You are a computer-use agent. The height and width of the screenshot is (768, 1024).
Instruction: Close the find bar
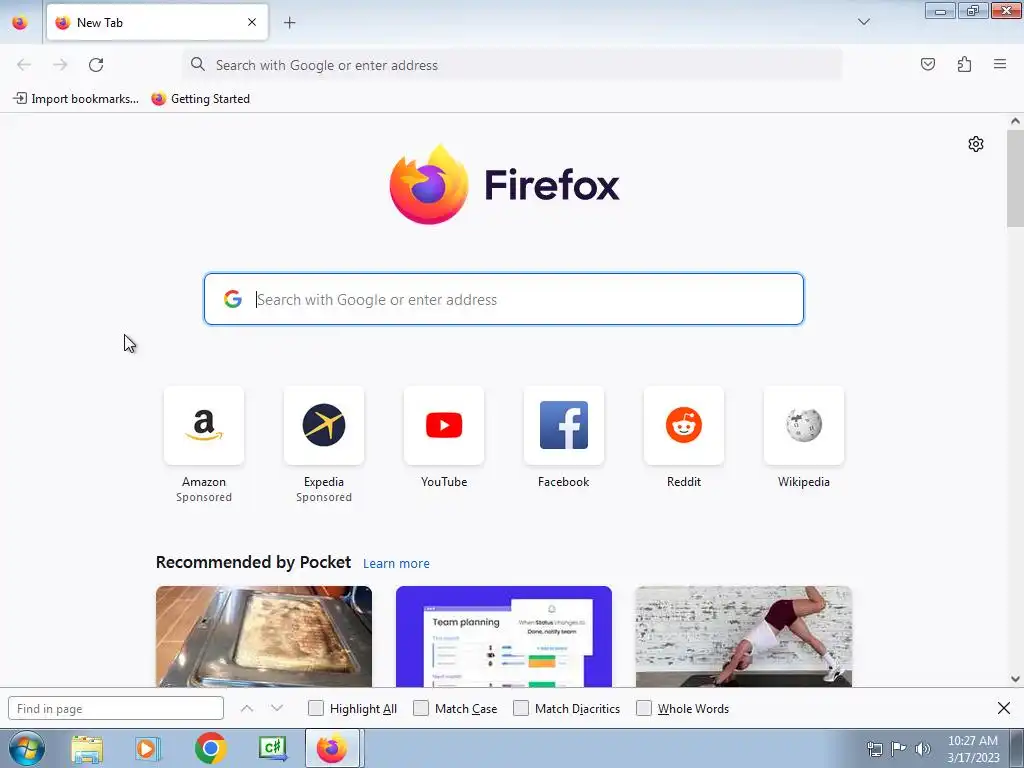[1004, 709]
